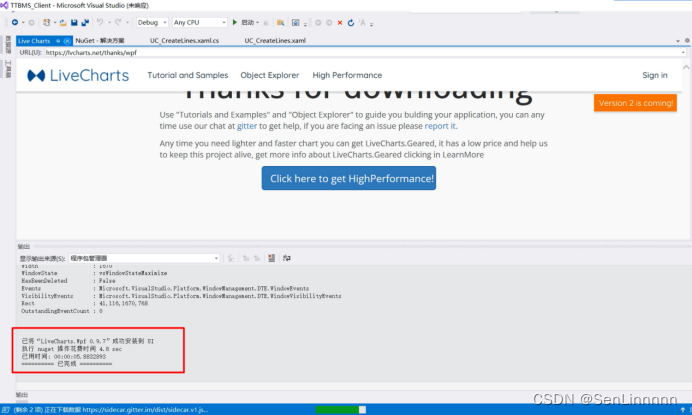Click the 'report it' link
Screen dimensions: 692x415
[x=440, y=126]
